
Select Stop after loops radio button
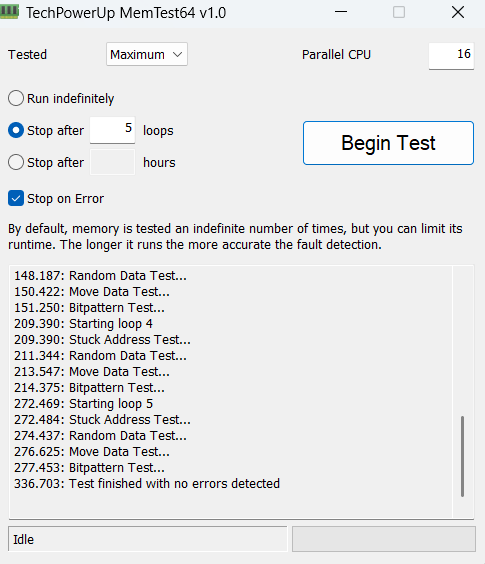coord(16,130)
